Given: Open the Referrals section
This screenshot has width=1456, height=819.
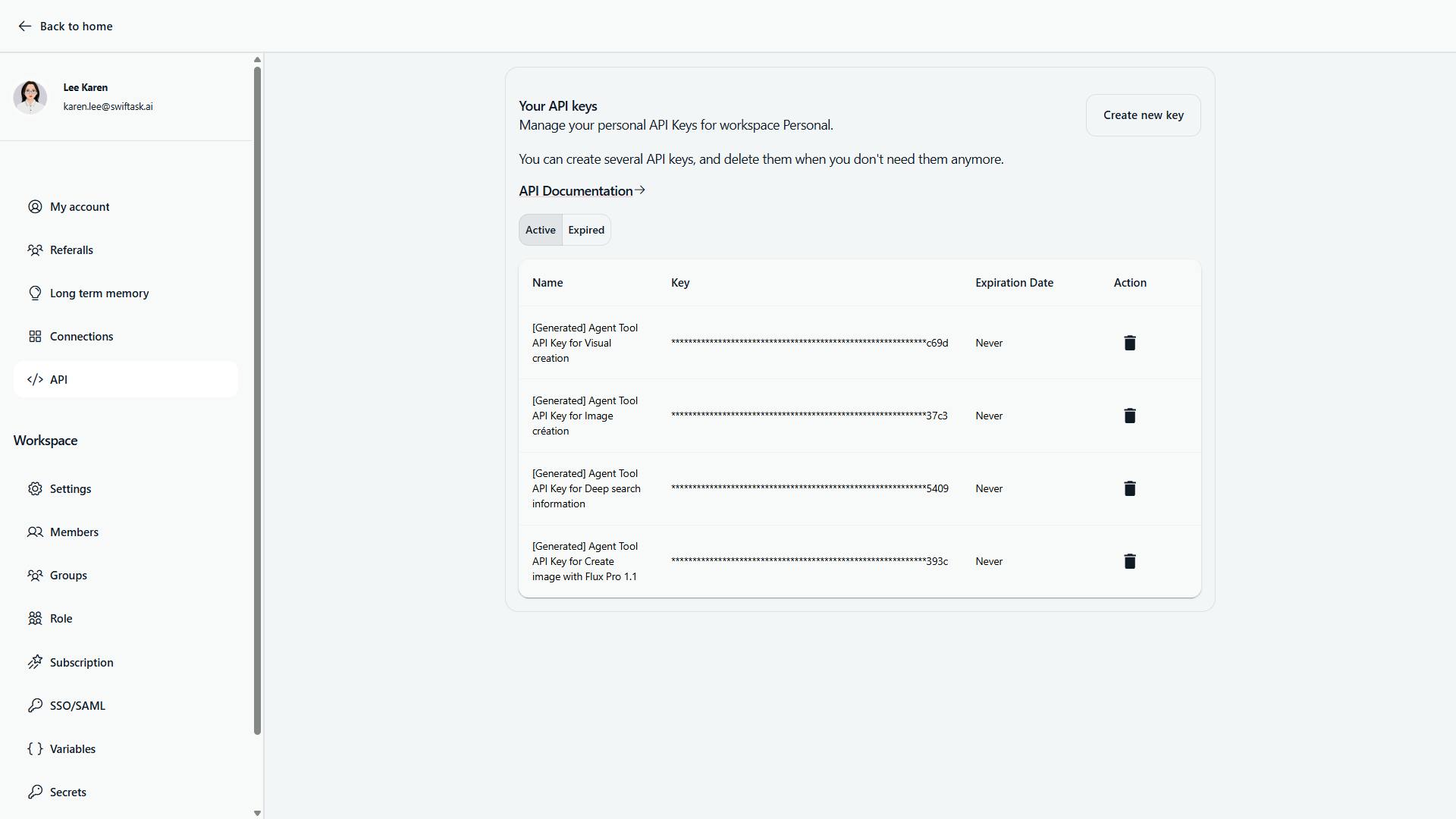Looking at the screenshot, I should click(71, 250).
